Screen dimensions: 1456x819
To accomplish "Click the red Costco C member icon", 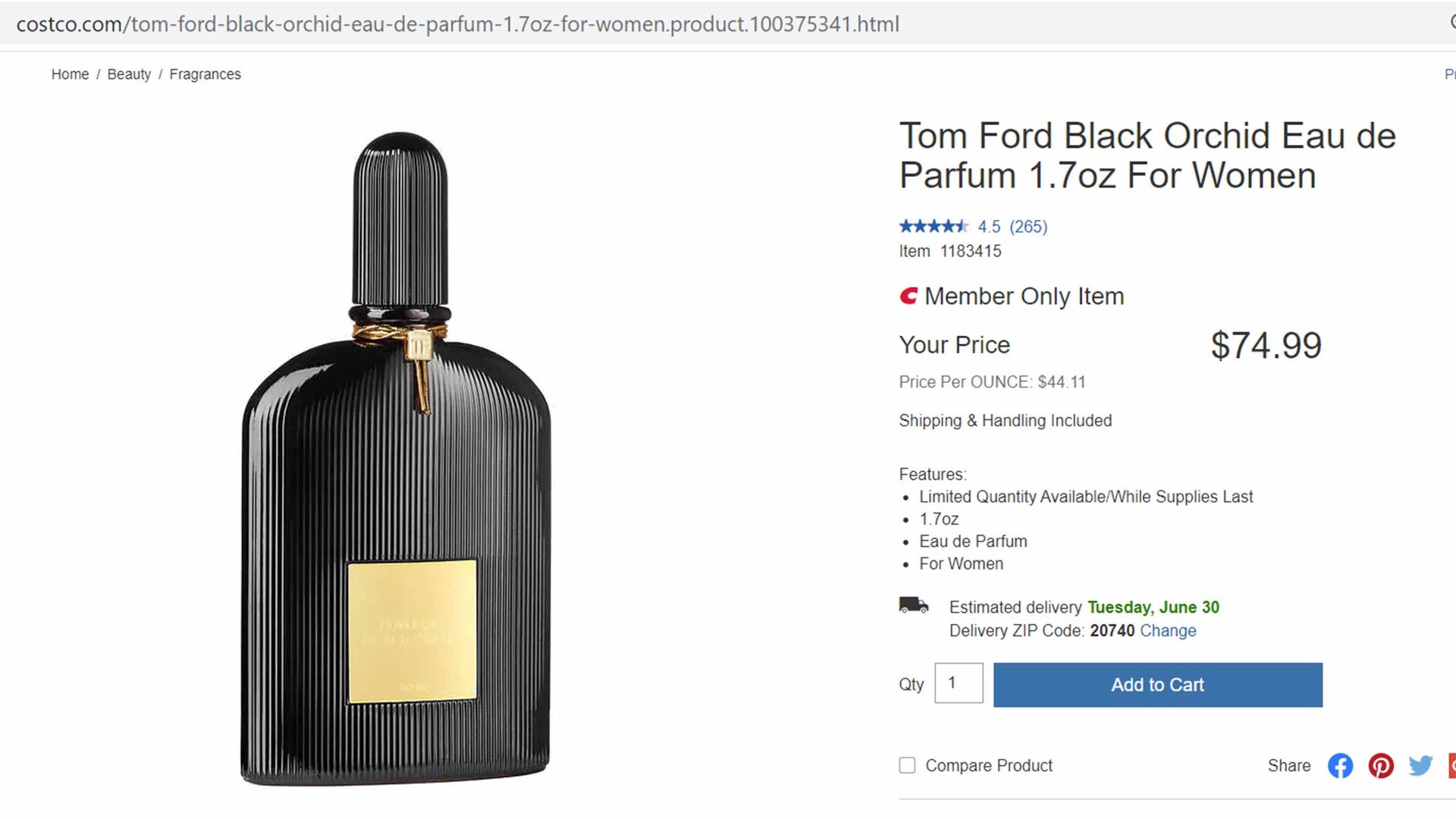I will pos(908,297).
